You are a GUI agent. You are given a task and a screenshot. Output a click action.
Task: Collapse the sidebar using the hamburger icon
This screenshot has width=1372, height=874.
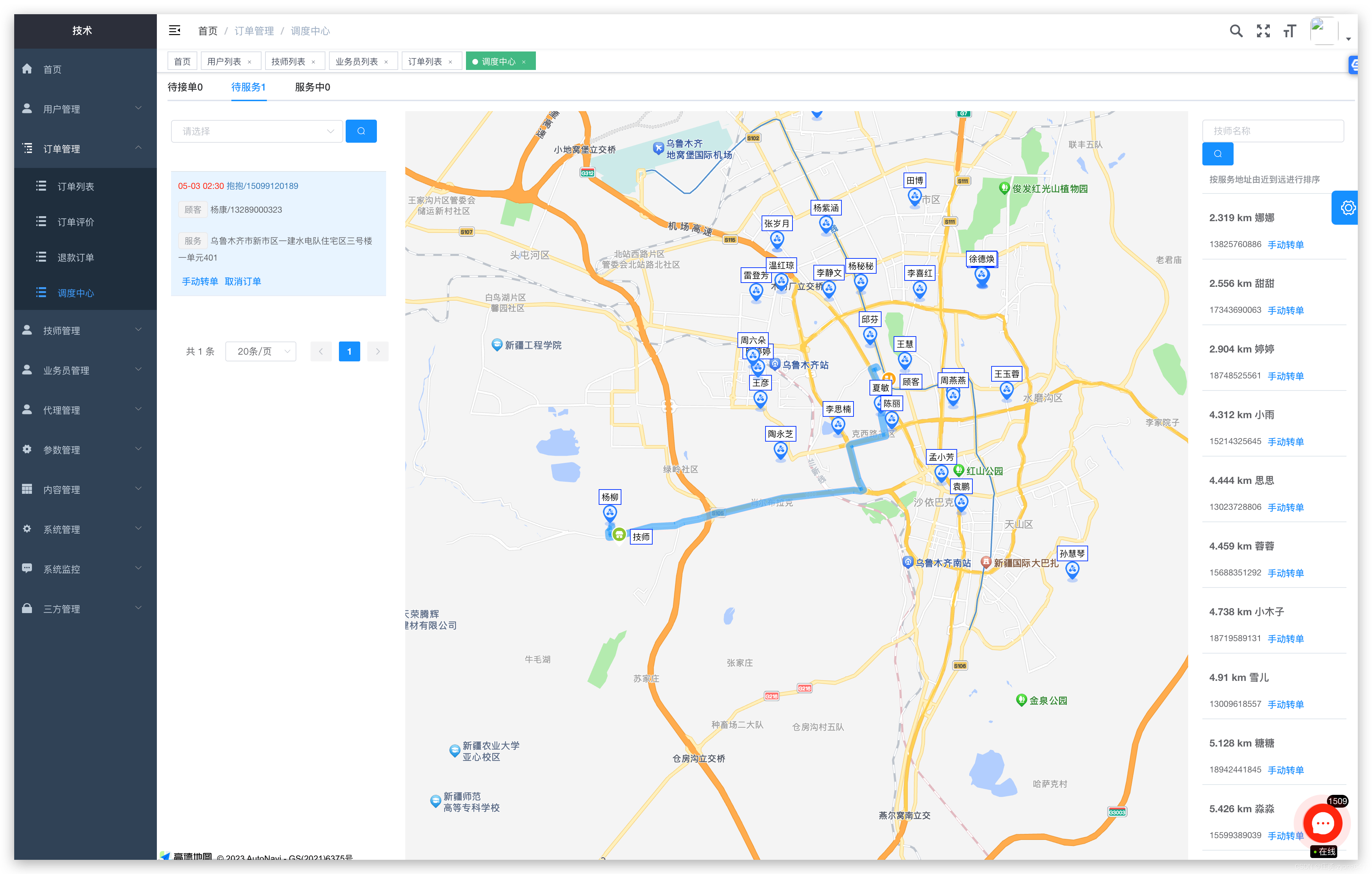(174, 30)
